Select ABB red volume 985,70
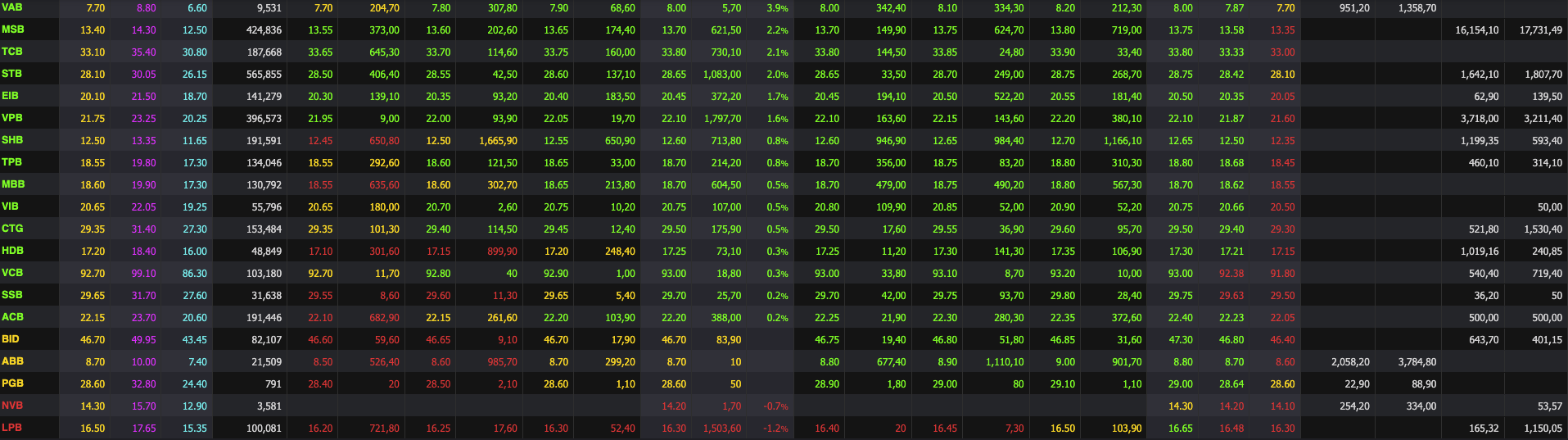Screen dimensions: 1568x440 pyautogui.click(x=503, y=362)
